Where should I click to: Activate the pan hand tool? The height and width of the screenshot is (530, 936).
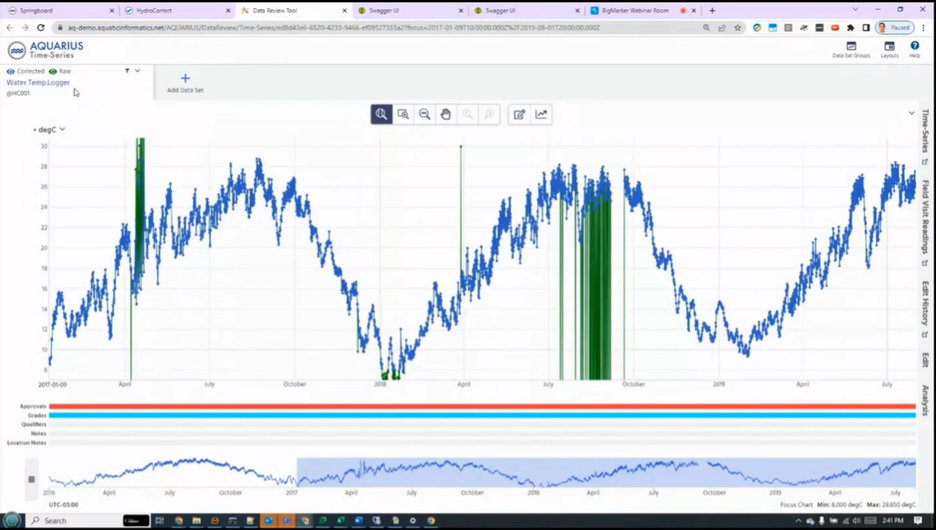(446, 114)
